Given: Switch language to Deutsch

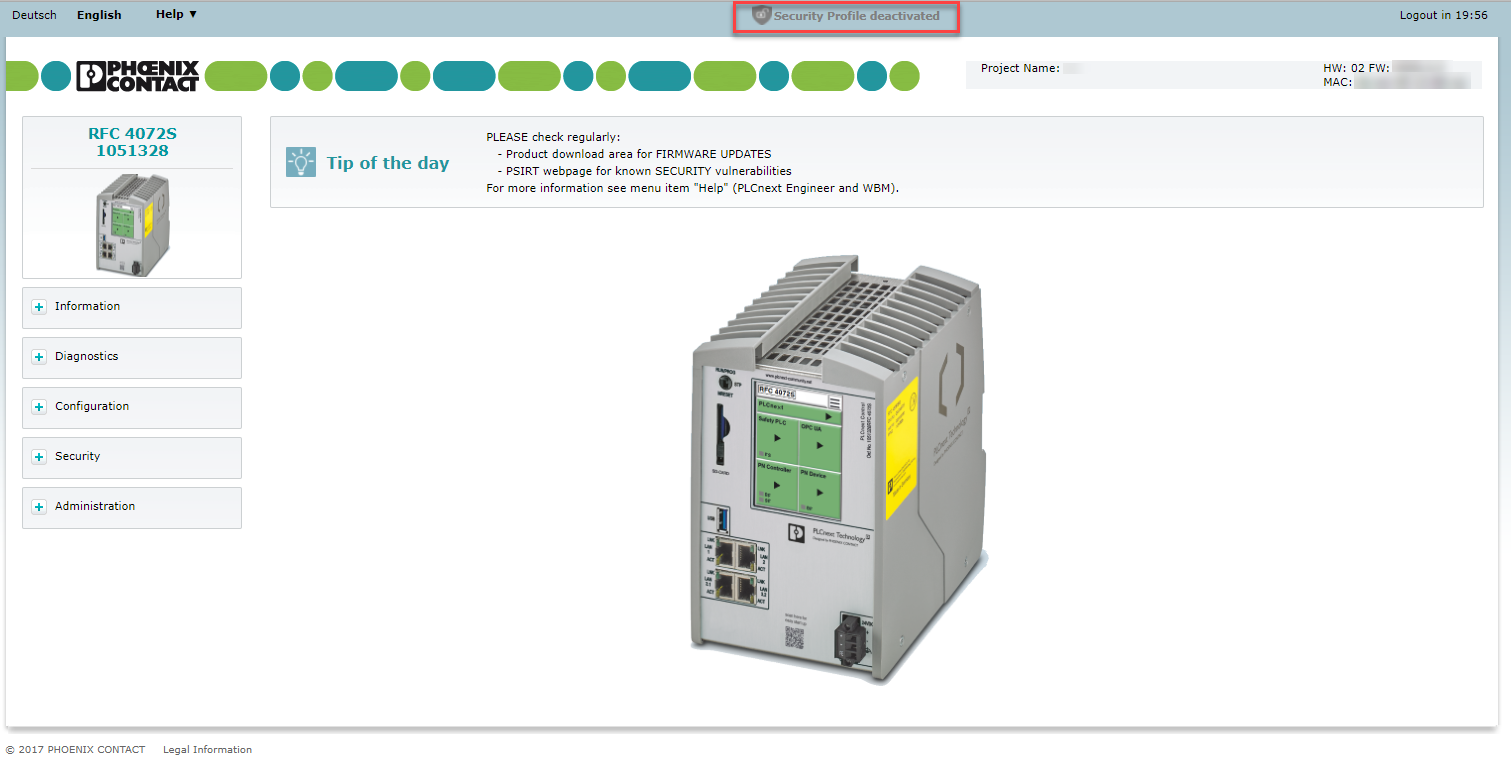Looking at the screenshot, I should [x=34, y=15].
